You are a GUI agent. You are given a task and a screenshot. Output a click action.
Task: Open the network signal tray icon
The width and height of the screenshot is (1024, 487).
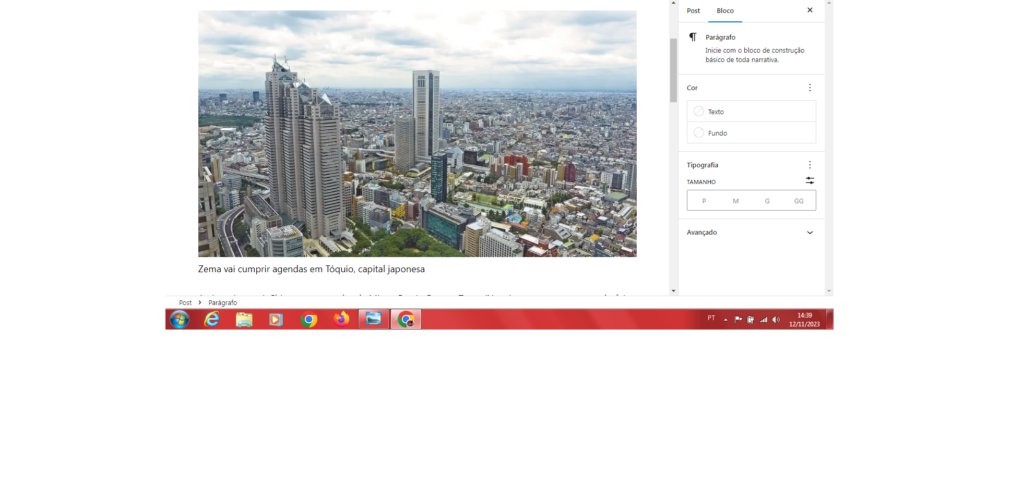click(763, 319)
